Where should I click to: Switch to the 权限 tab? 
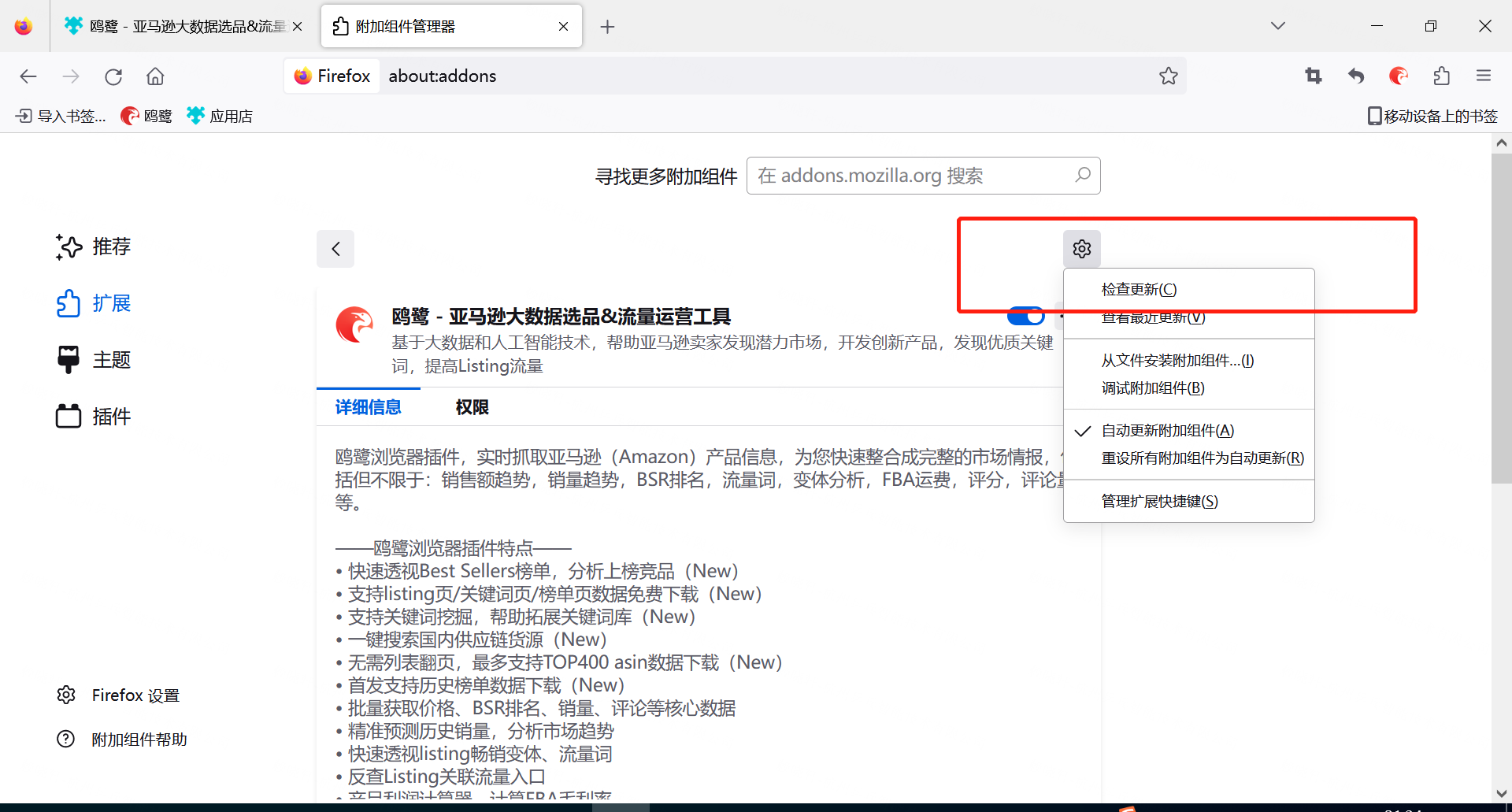[472, 407]
